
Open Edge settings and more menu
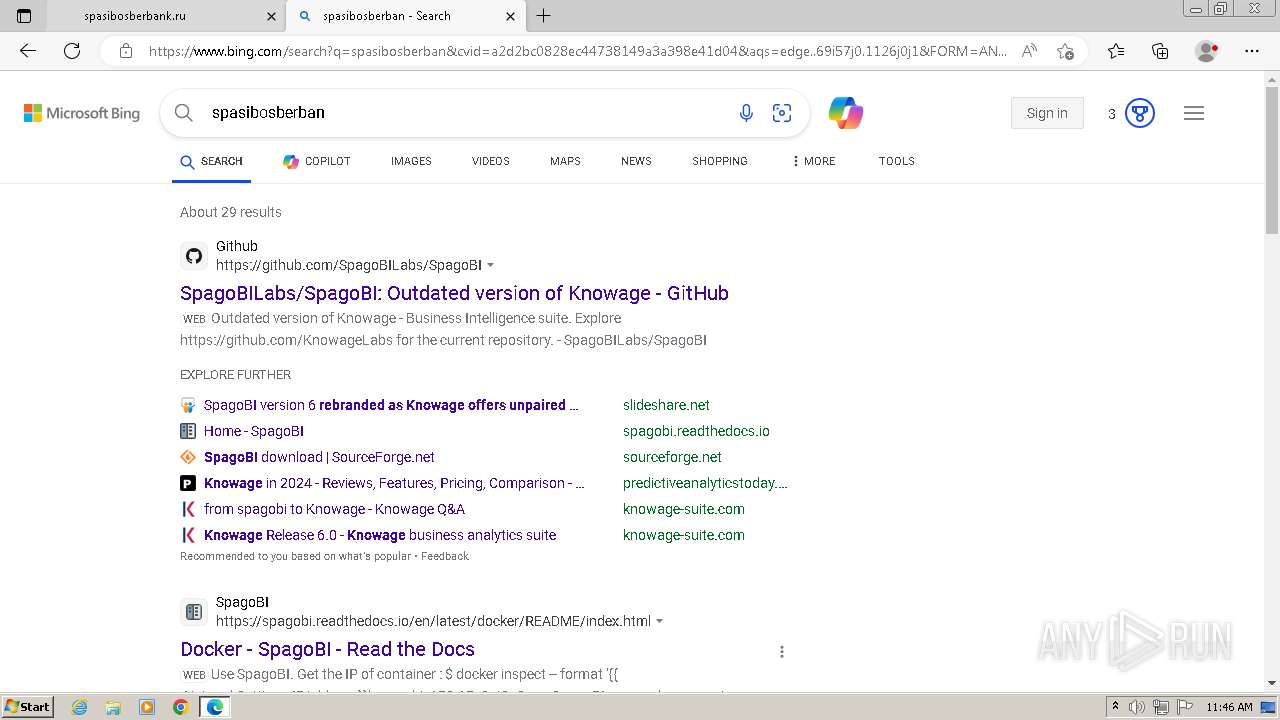pyautogui.click(x=1252, y=51)
